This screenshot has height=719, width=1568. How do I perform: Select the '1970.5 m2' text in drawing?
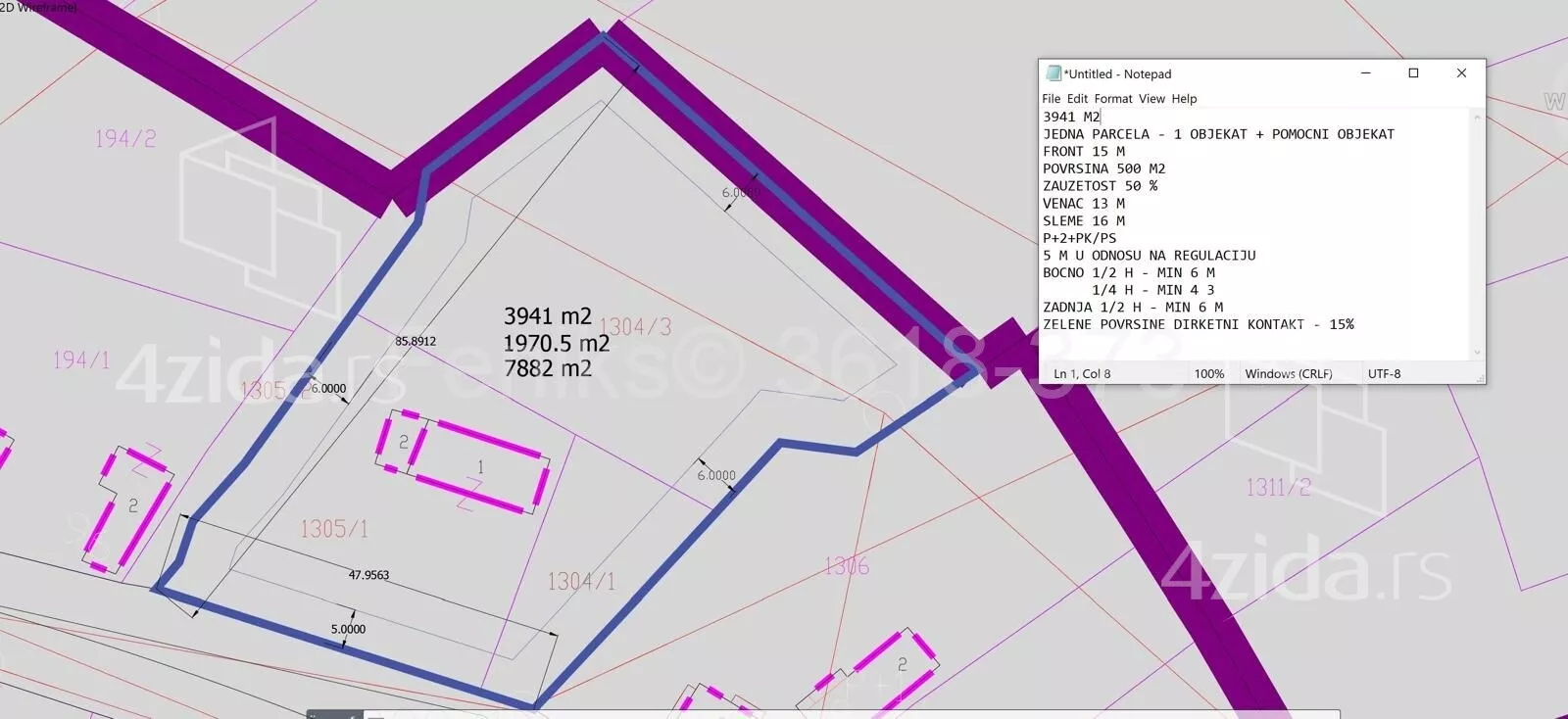pos(557,343)
